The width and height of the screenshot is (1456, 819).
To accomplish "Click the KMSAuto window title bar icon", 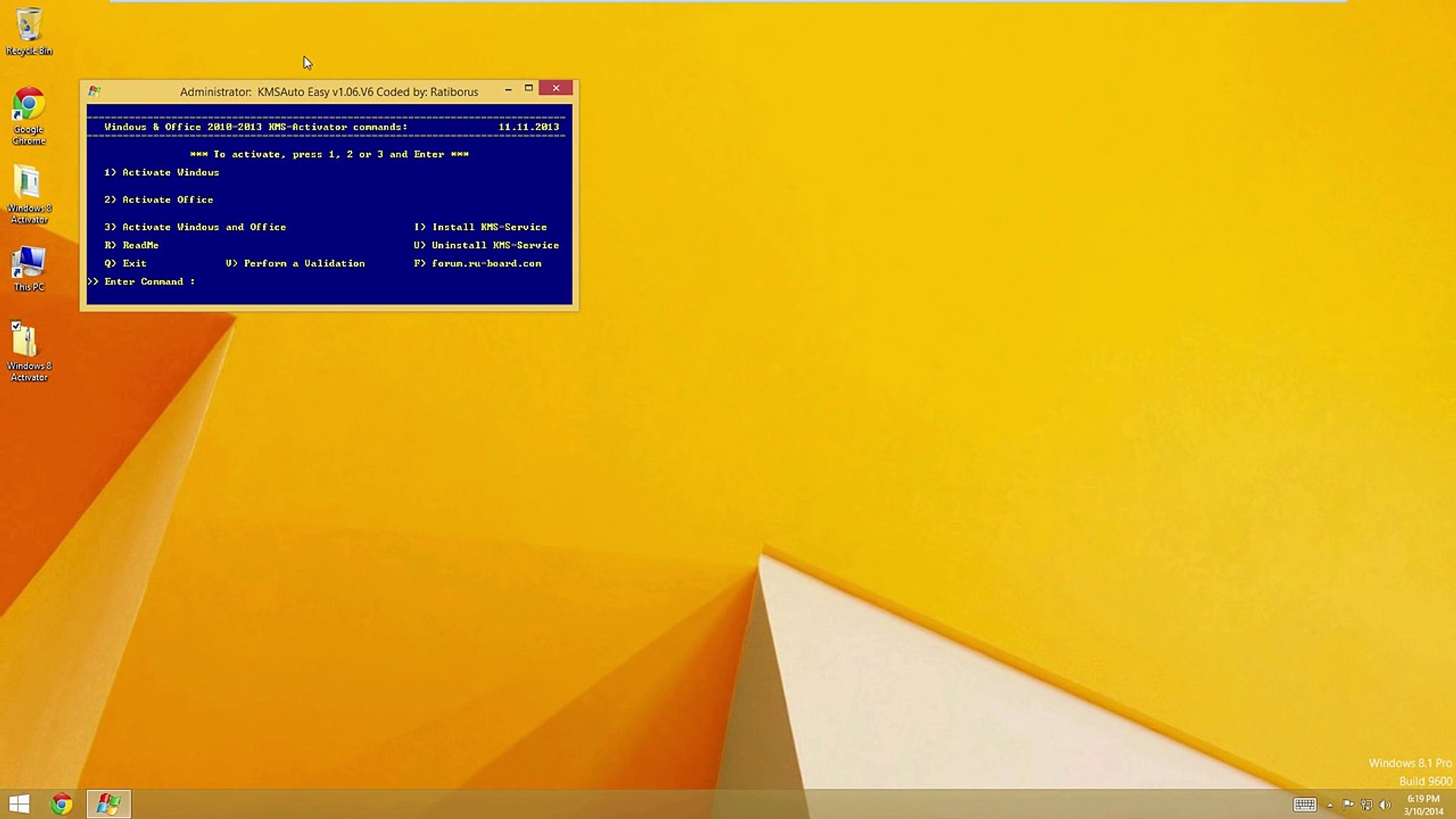I will (x=94, y=91).
